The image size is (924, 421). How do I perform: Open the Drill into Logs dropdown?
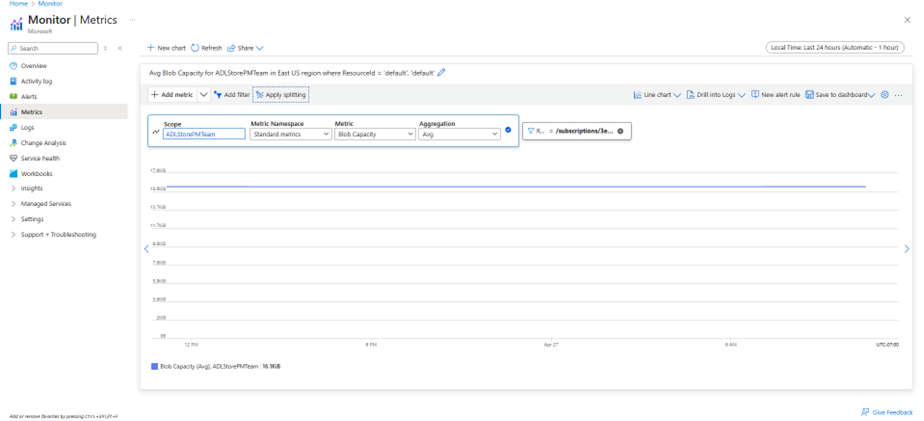click(x=717, y=94)
